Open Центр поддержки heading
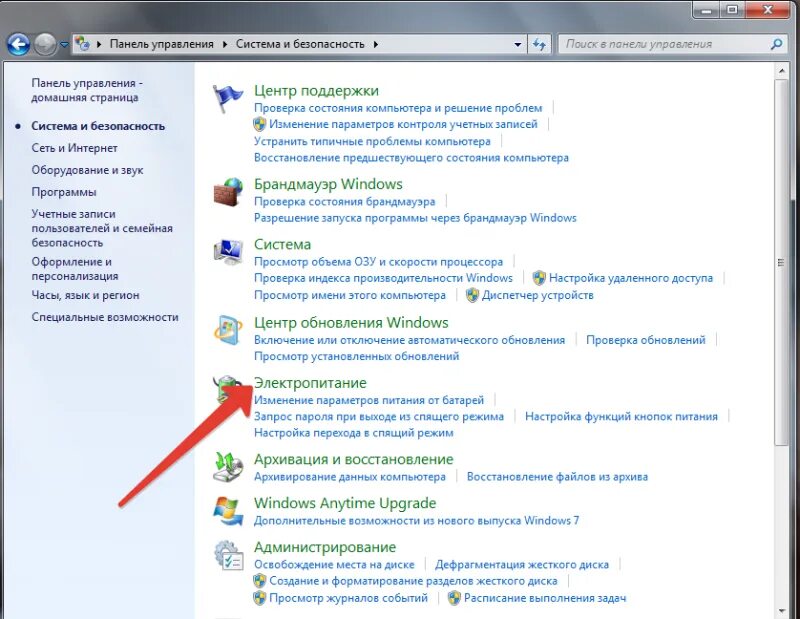Screen dimensions: 800x619 (x=316, y=90)
